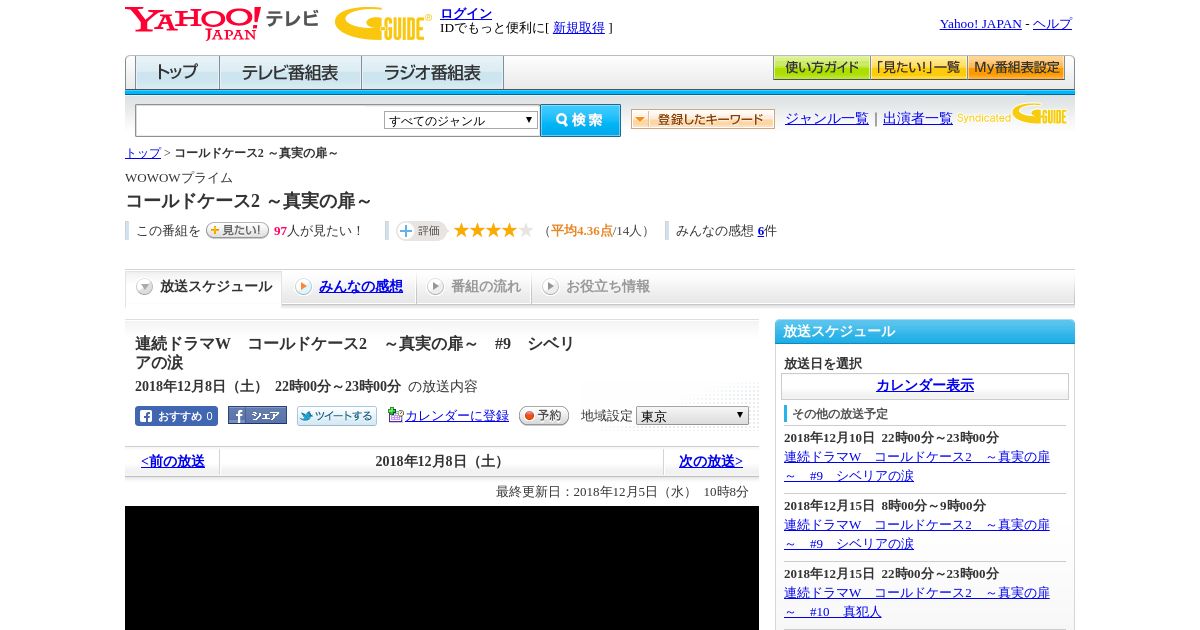
Task: Click the カレンダーに登録 link
Action: [457, 416]
